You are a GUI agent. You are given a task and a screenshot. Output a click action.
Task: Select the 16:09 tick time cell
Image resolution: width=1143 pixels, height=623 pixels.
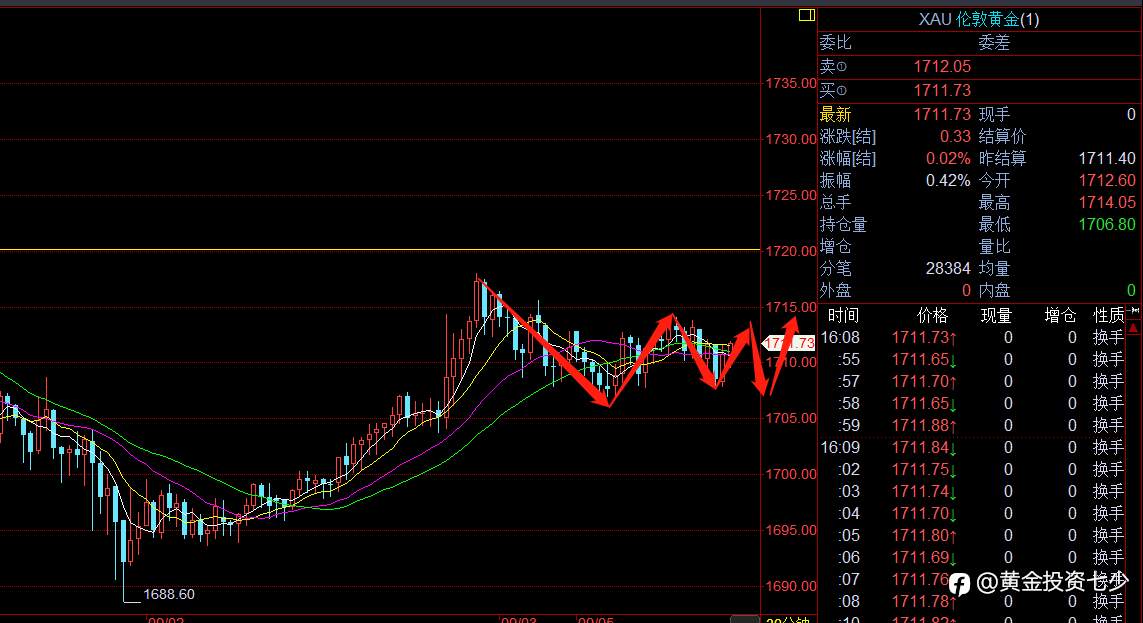[840, 447]
